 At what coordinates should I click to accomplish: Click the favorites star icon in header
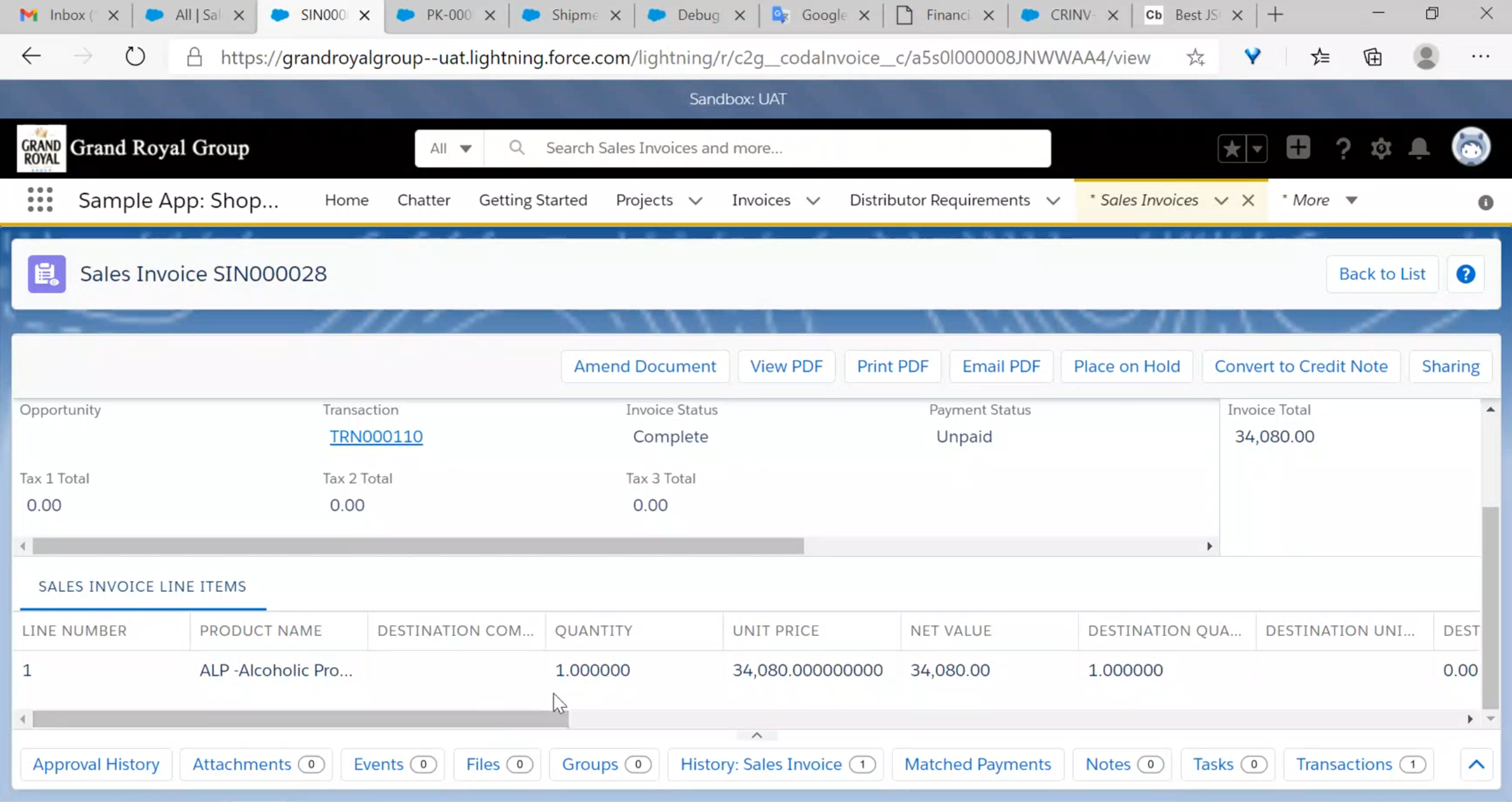1232,148
